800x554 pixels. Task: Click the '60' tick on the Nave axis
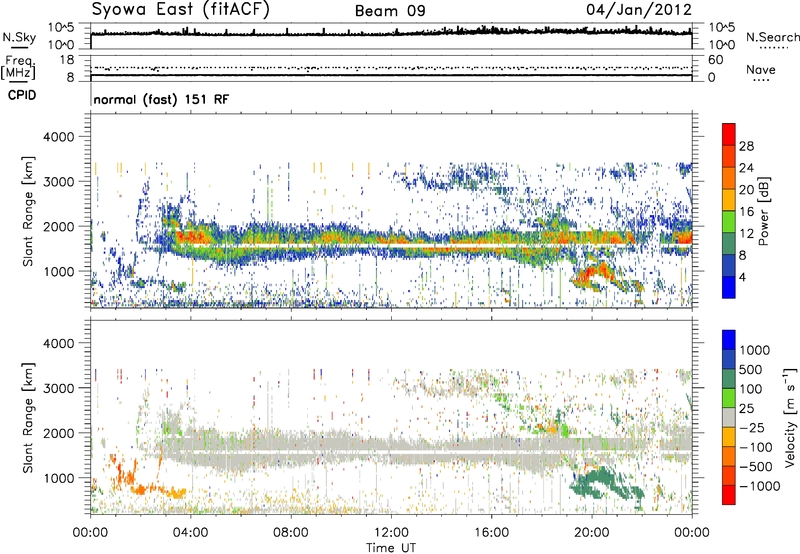715,60
